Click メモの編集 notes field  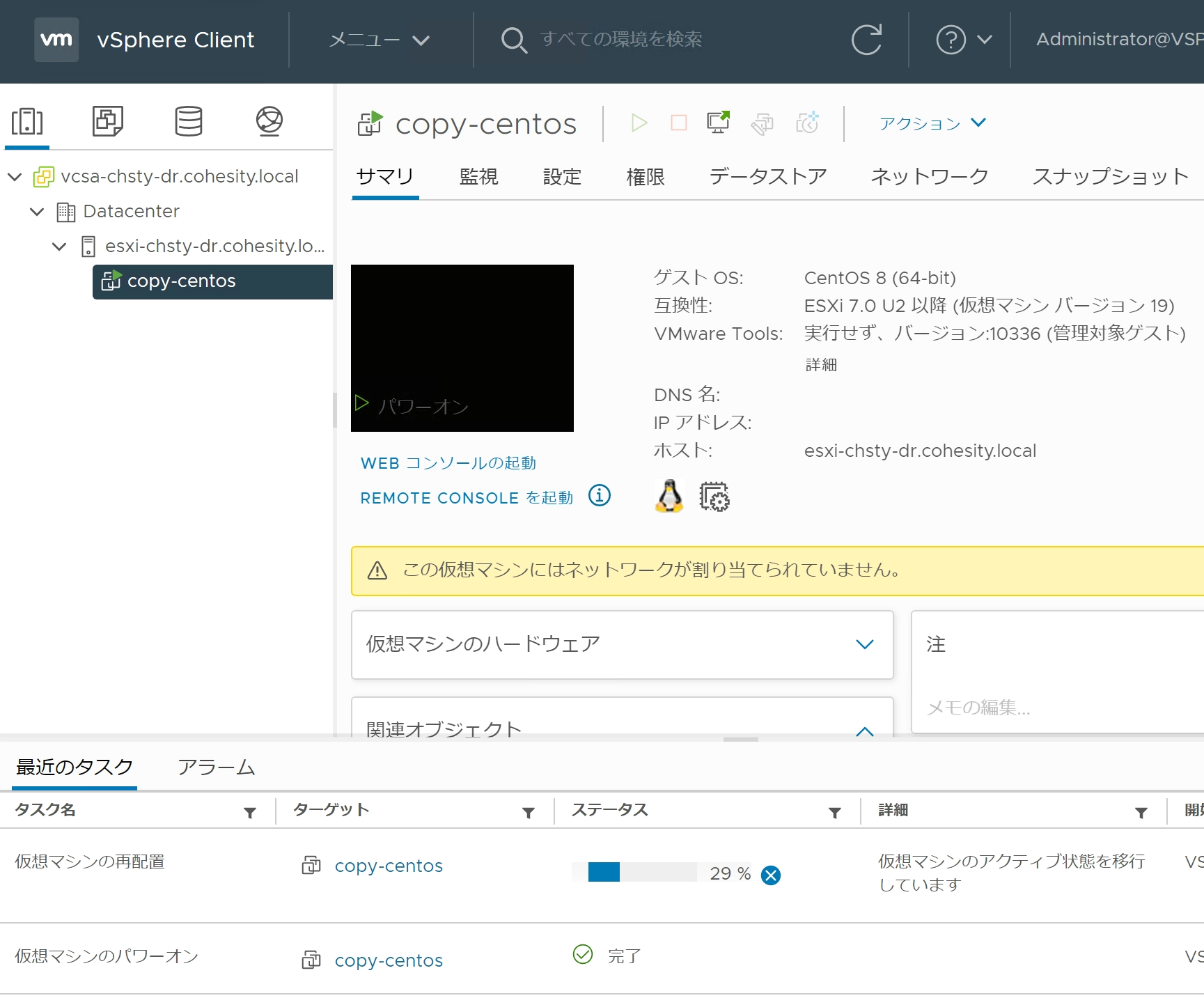[978, 708]
